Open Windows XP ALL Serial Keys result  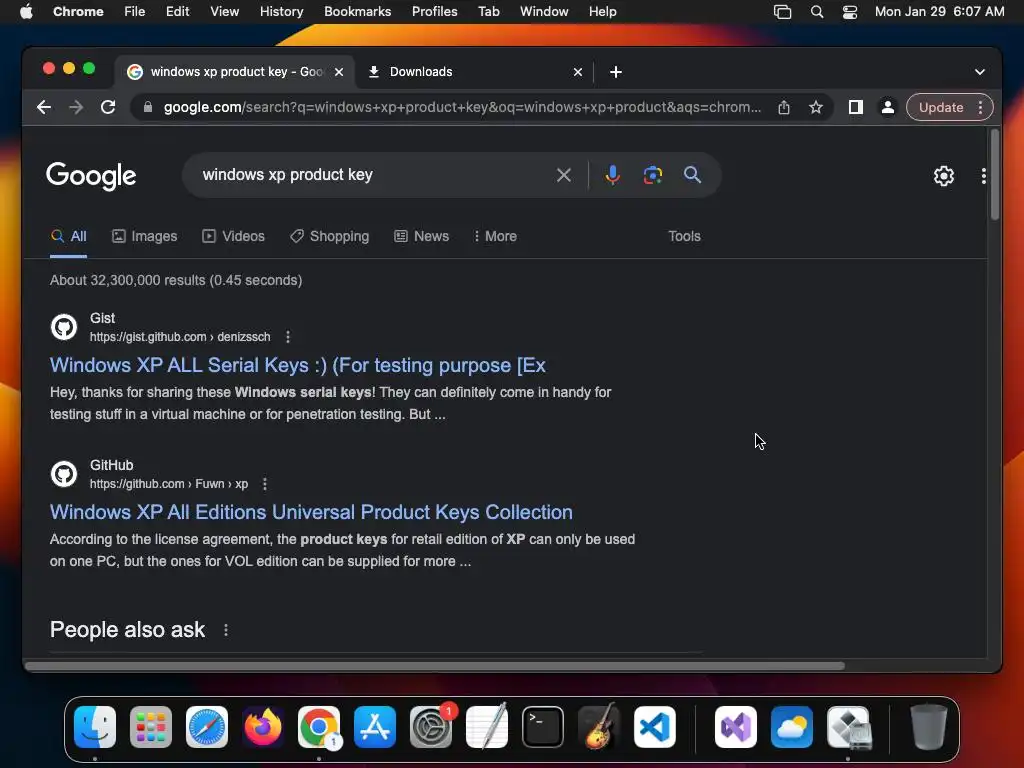[298, 365]
